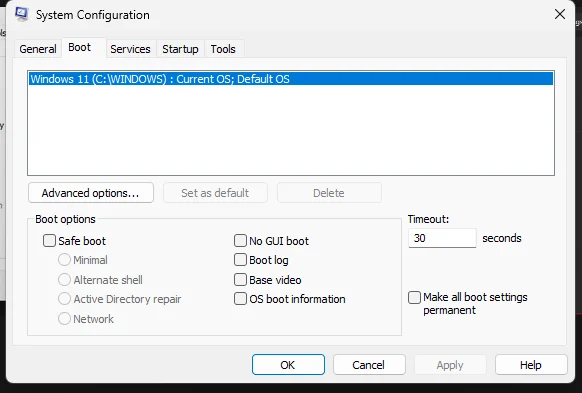Image resolution: width=582 pixels, height=393 pixels.
Task: Go to the Startup tab
Action: click(180, 49)
